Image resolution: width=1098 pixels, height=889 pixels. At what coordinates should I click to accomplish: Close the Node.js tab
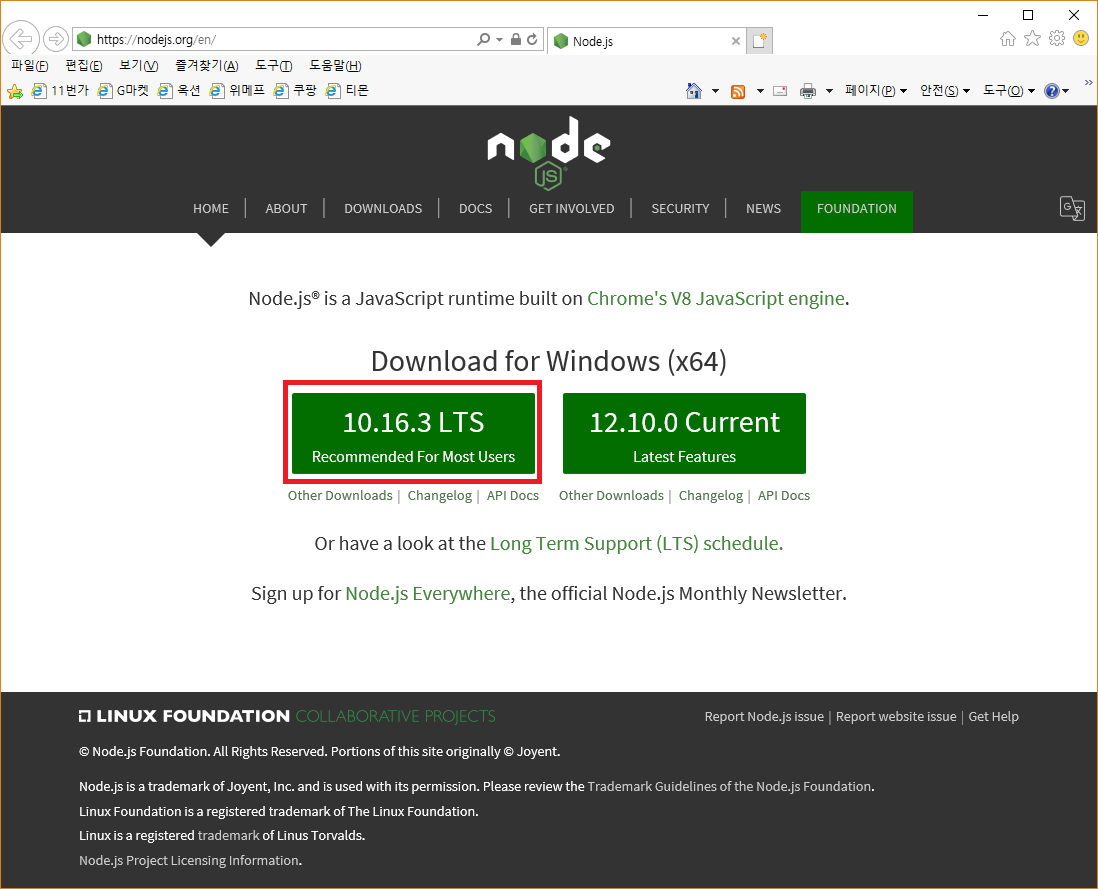pyautogui.click(x=736, y=41)
